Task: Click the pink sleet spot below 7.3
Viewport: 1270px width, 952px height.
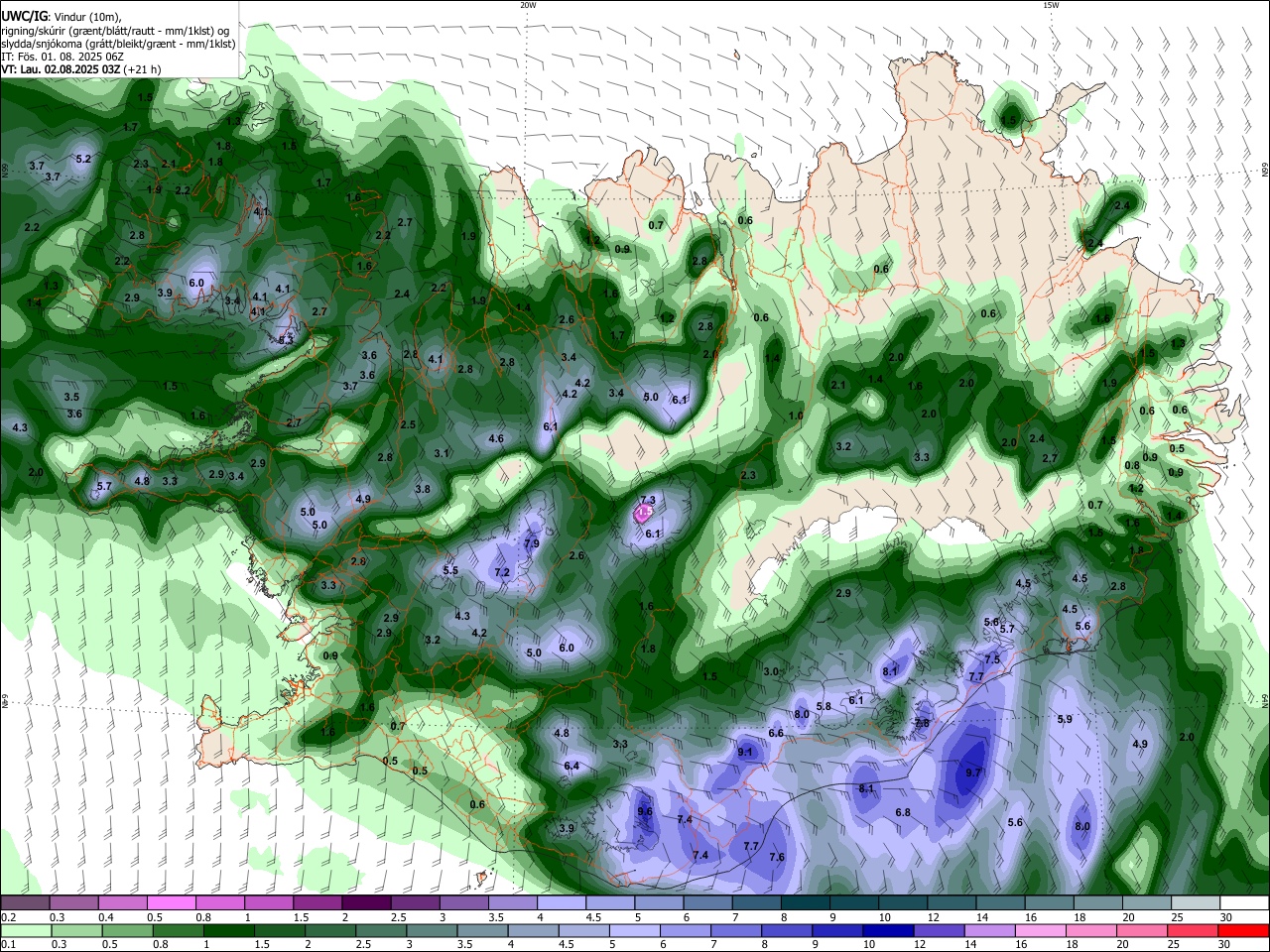Action: [x=644, y=513]
